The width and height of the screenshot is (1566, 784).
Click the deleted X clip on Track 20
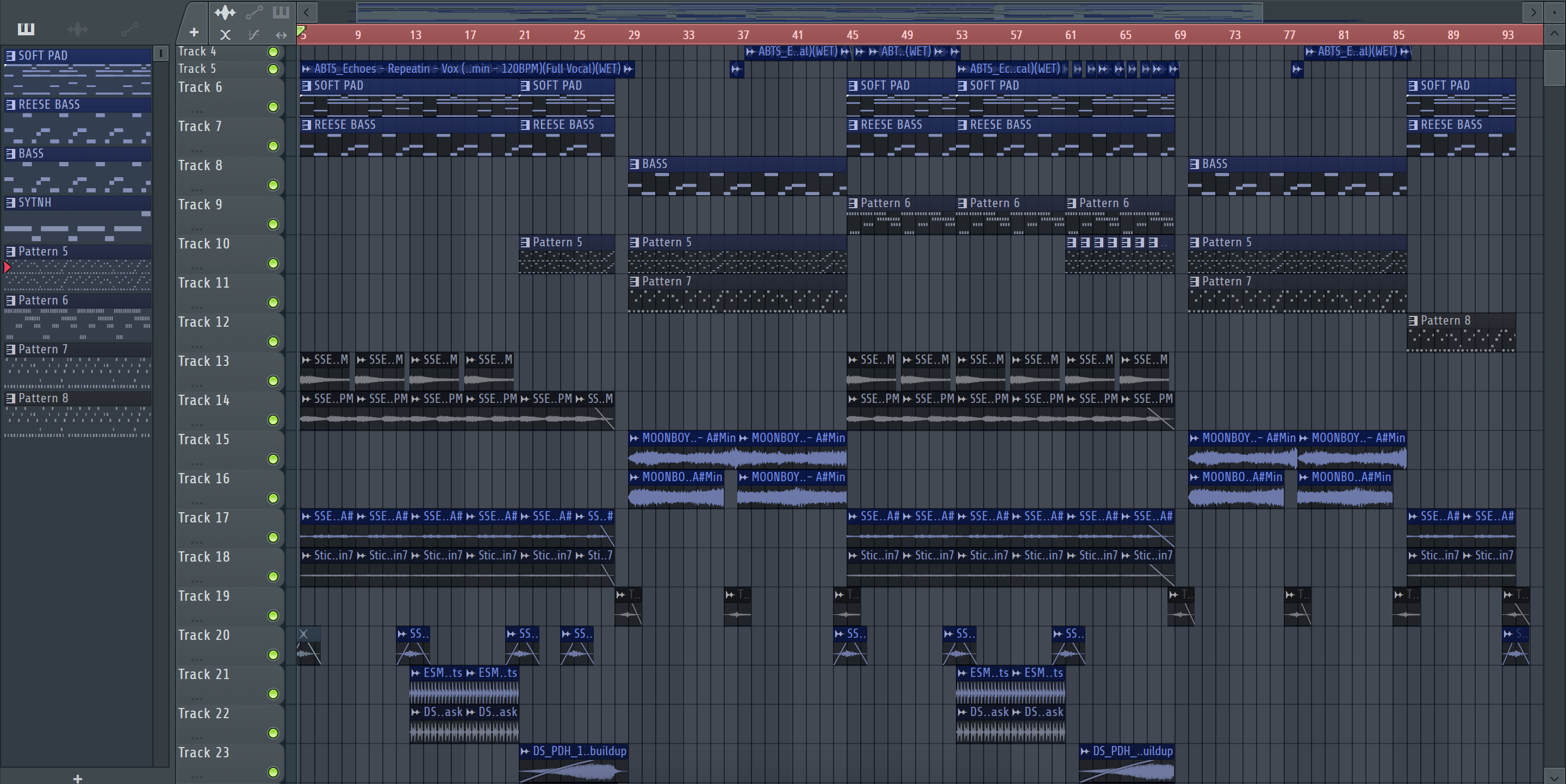pos(308,645)
